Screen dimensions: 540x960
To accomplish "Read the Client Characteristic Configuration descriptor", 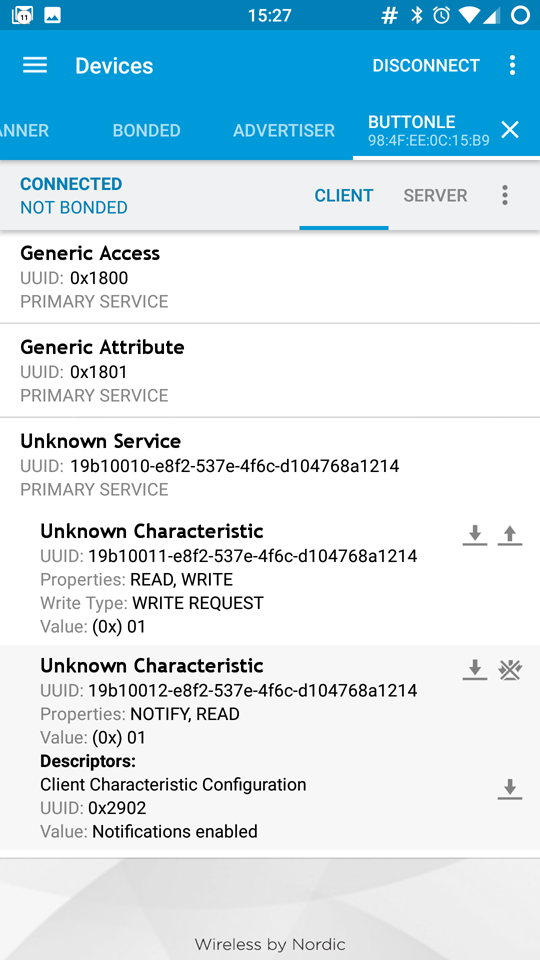I will 509,789.
